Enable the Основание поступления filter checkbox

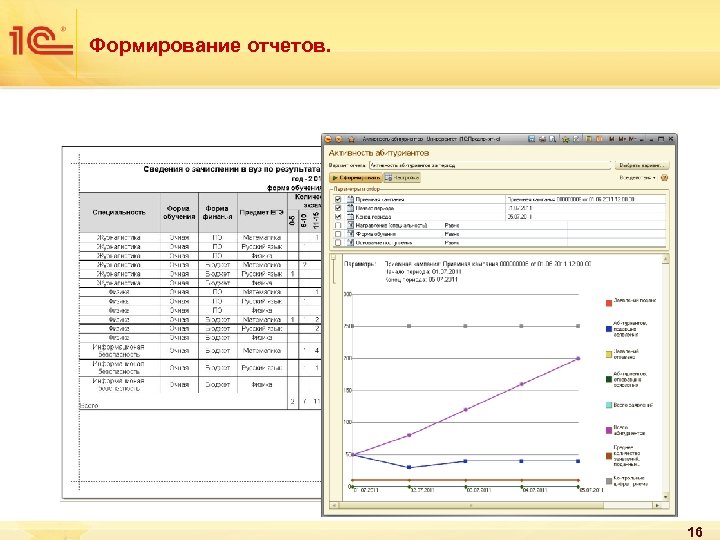[x=338, y=242]
